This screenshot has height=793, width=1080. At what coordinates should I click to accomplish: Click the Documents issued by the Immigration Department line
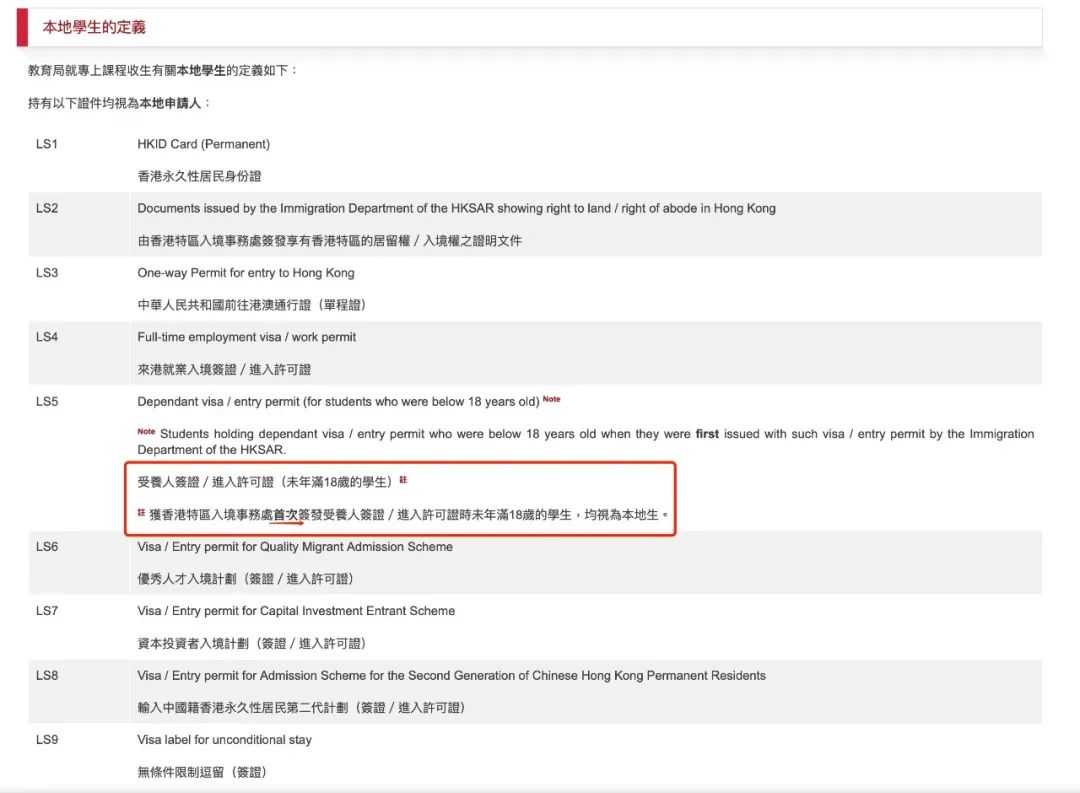[x=456, y=208]
